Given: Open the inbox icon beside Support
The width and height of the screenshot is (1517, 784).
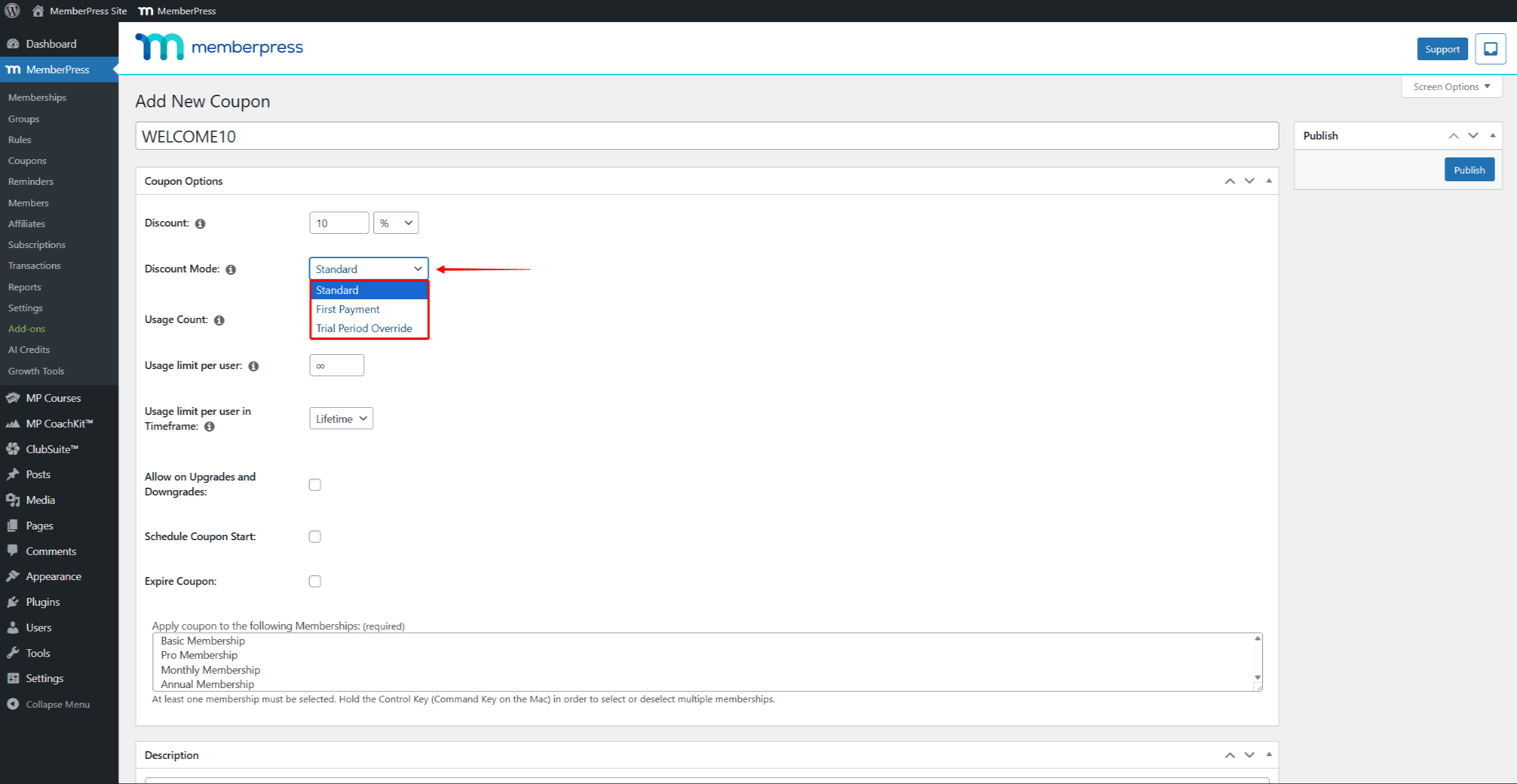Looking at the screenshot, I should click(1490, 49).
